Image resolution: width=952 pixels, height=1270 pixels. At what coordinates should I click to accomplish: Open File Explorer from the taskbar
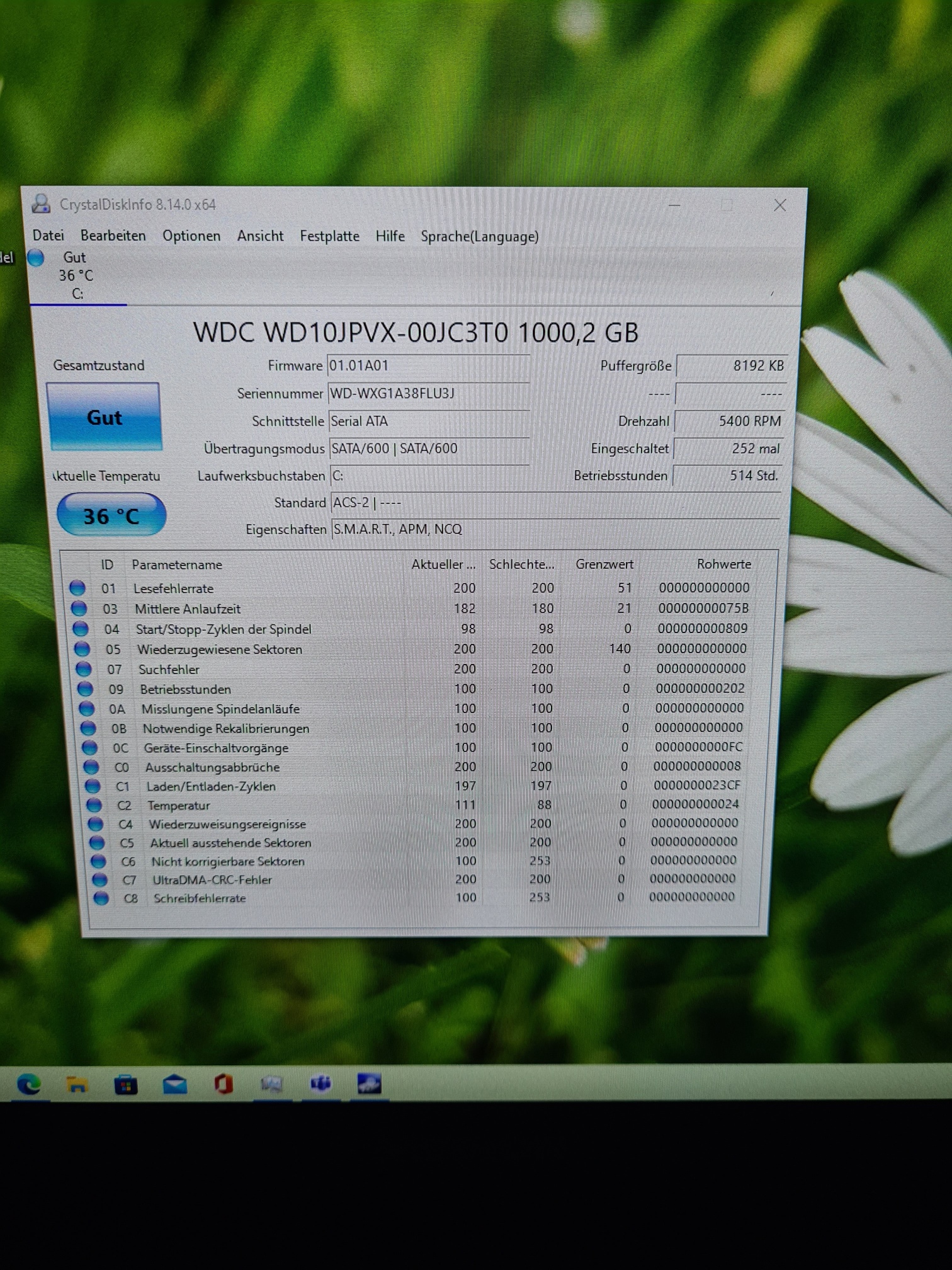tap(77, 1084)
